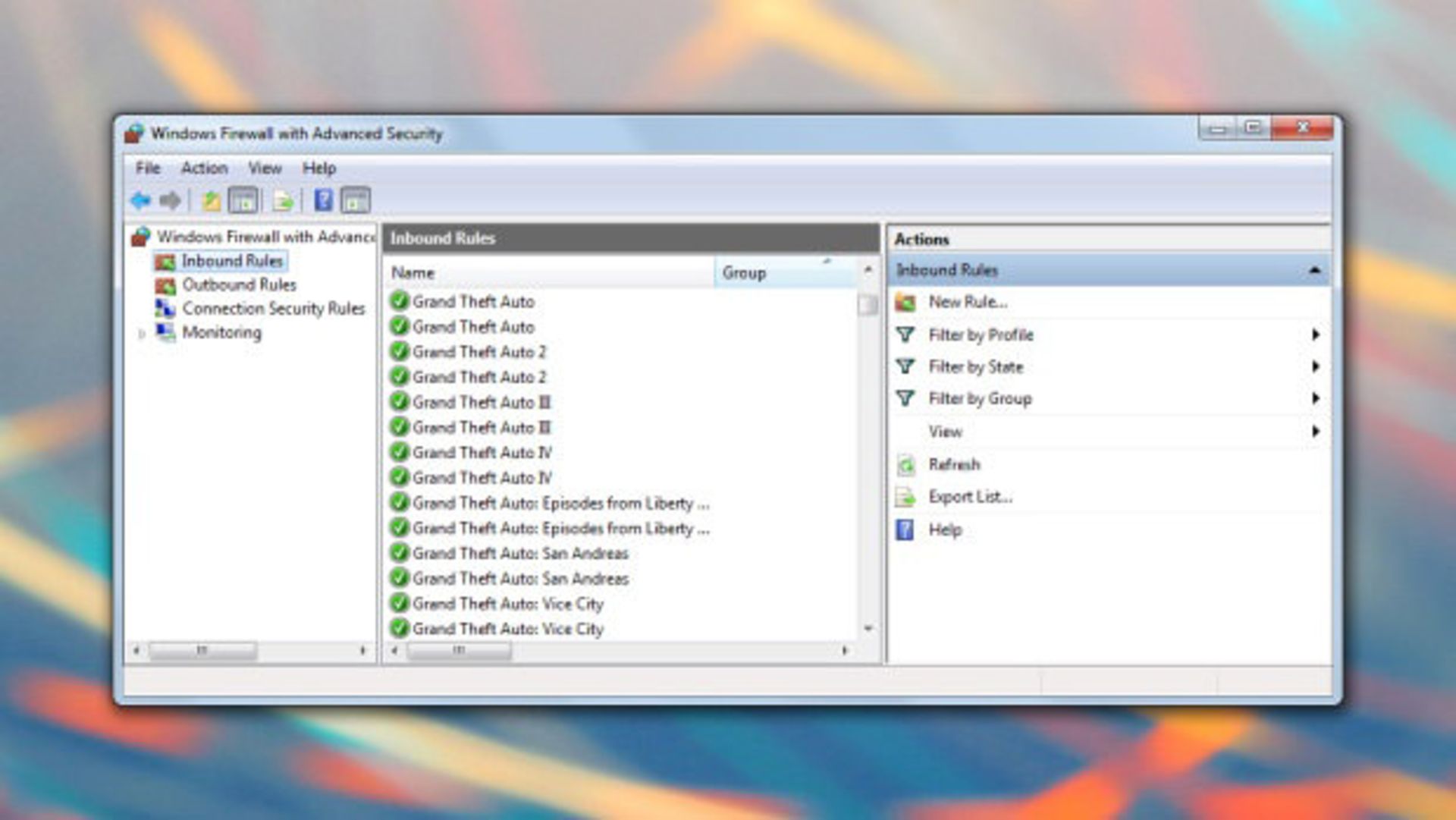Select second San Andreas rule
The height and width of the screenshot is (820, 1456).
click(x=520, y=579)
